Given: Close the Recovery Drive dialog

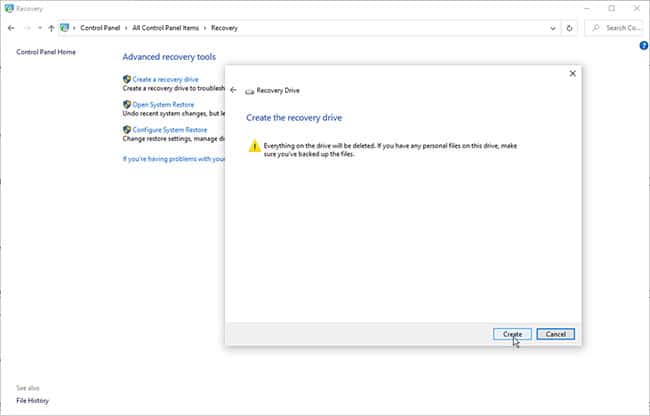Looking at the screenshot, I should click(572, 73).
